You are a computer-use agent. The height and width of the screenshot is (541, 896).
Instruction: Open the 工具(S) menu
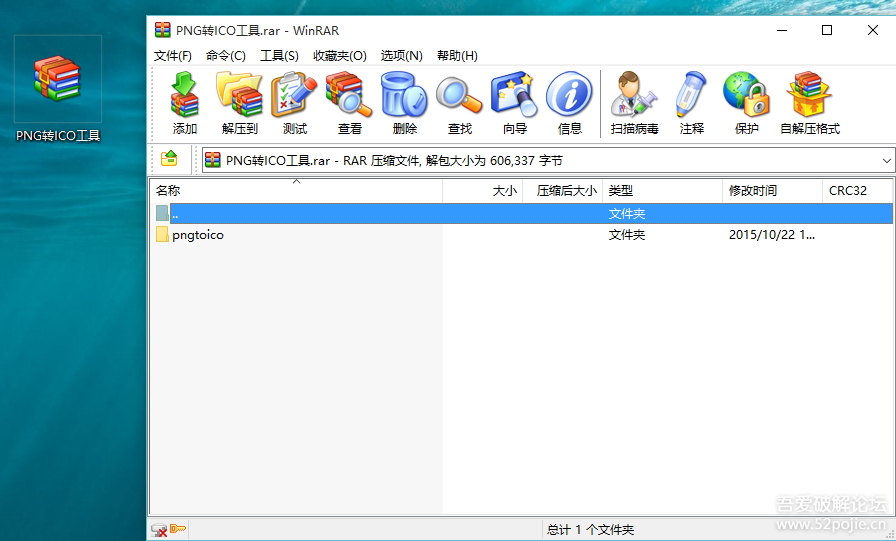pos(279,55)
